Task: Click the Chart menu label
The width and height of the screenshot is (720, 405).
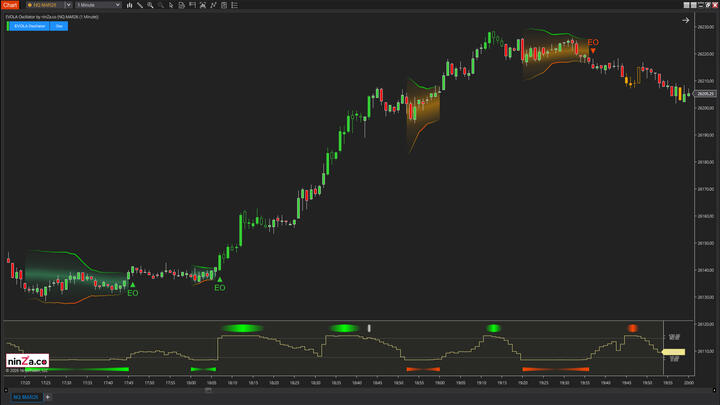Action: tap(9, 5)
